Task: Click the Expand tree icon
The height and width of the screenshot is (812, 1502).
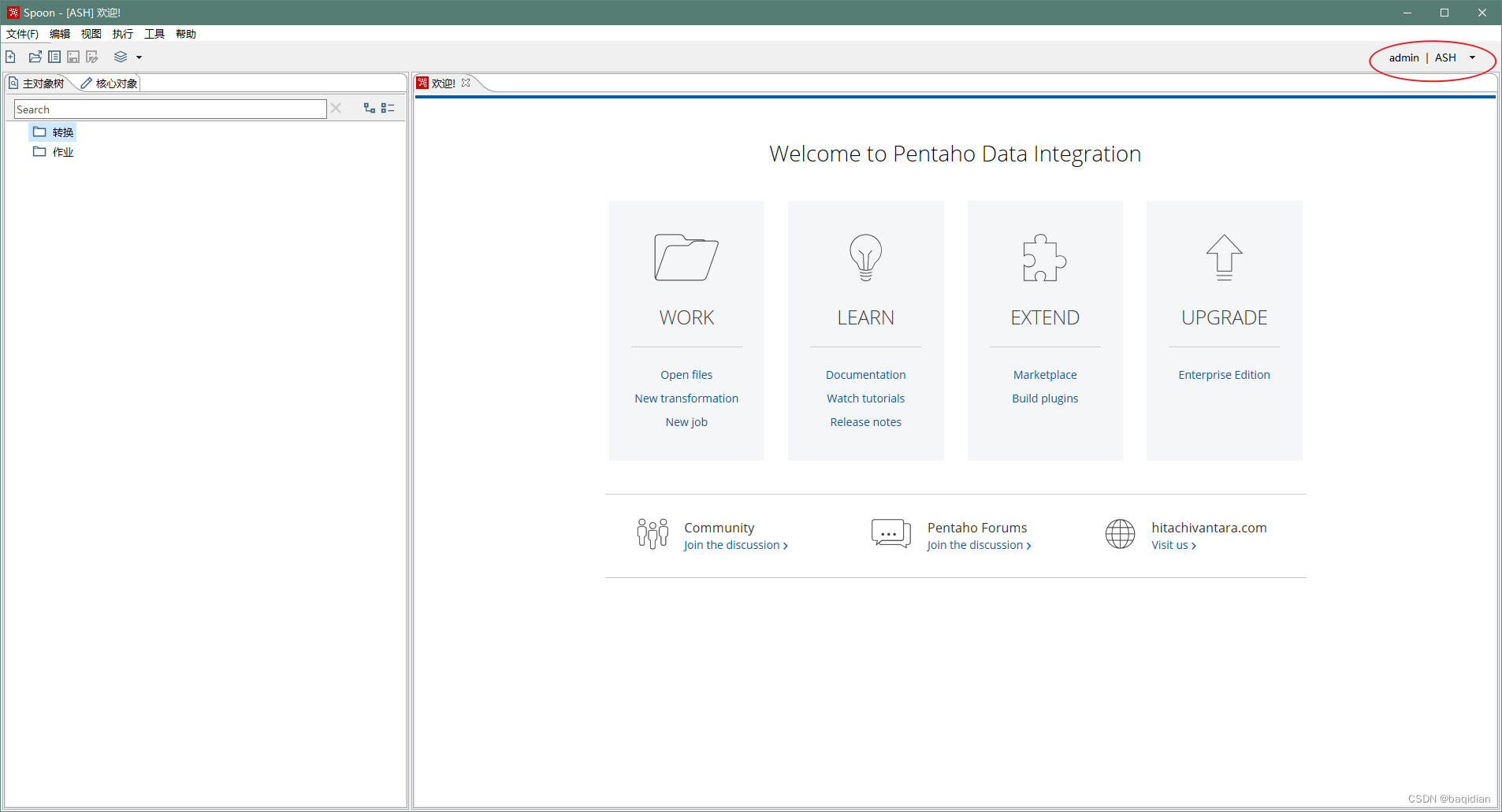Action: pyautogui.click(x=369, y=108)
